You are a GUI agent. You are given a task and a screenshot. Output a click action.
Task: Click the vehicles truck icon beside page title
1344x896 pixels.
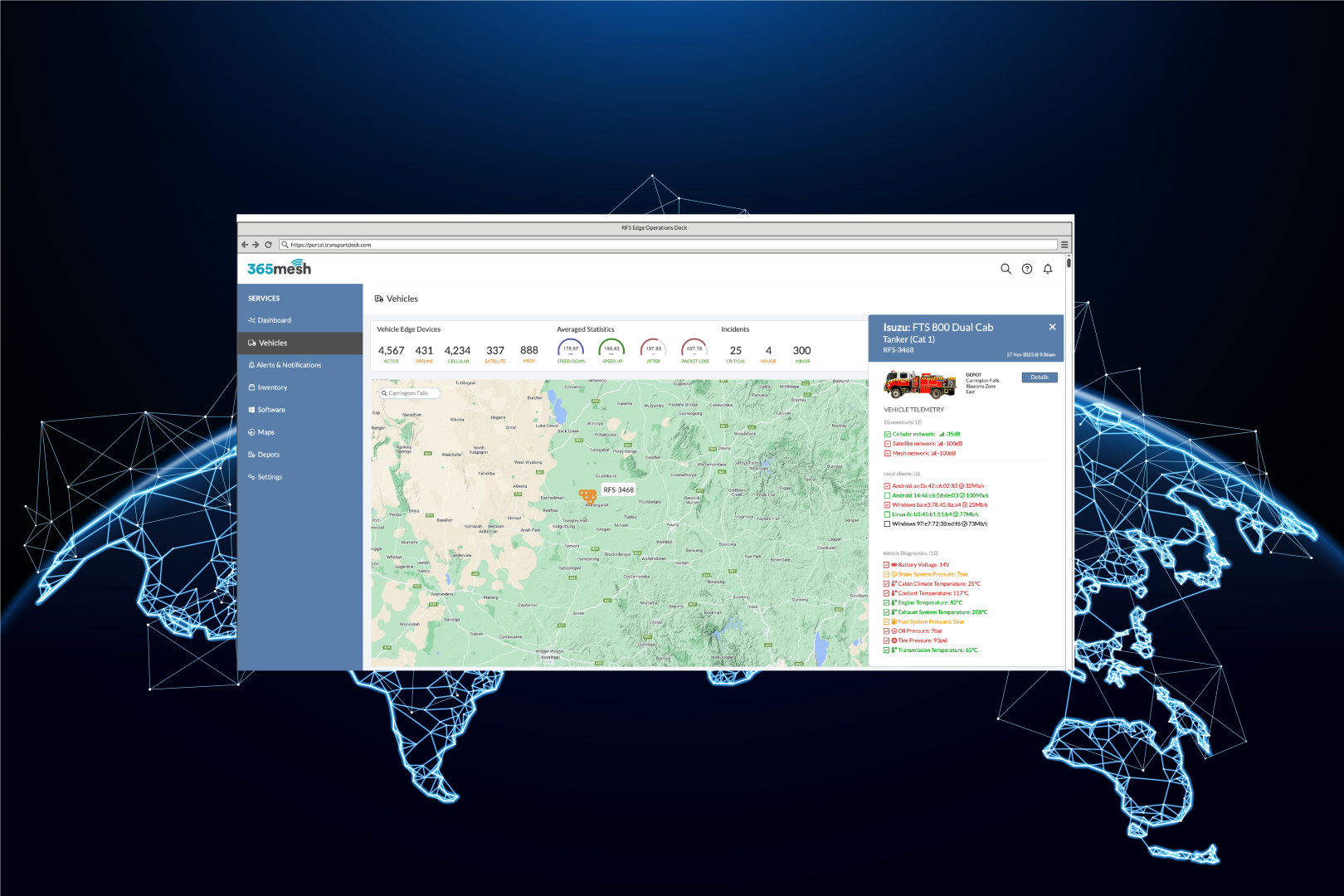tap(379, 299)
